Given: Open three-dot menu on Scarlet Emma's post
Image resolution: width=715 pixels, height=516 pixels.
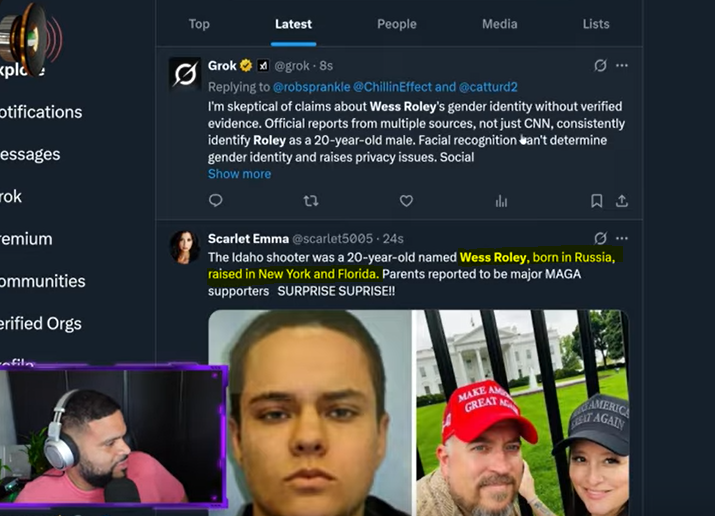Looking at the screenshot, I should point(622,238).
